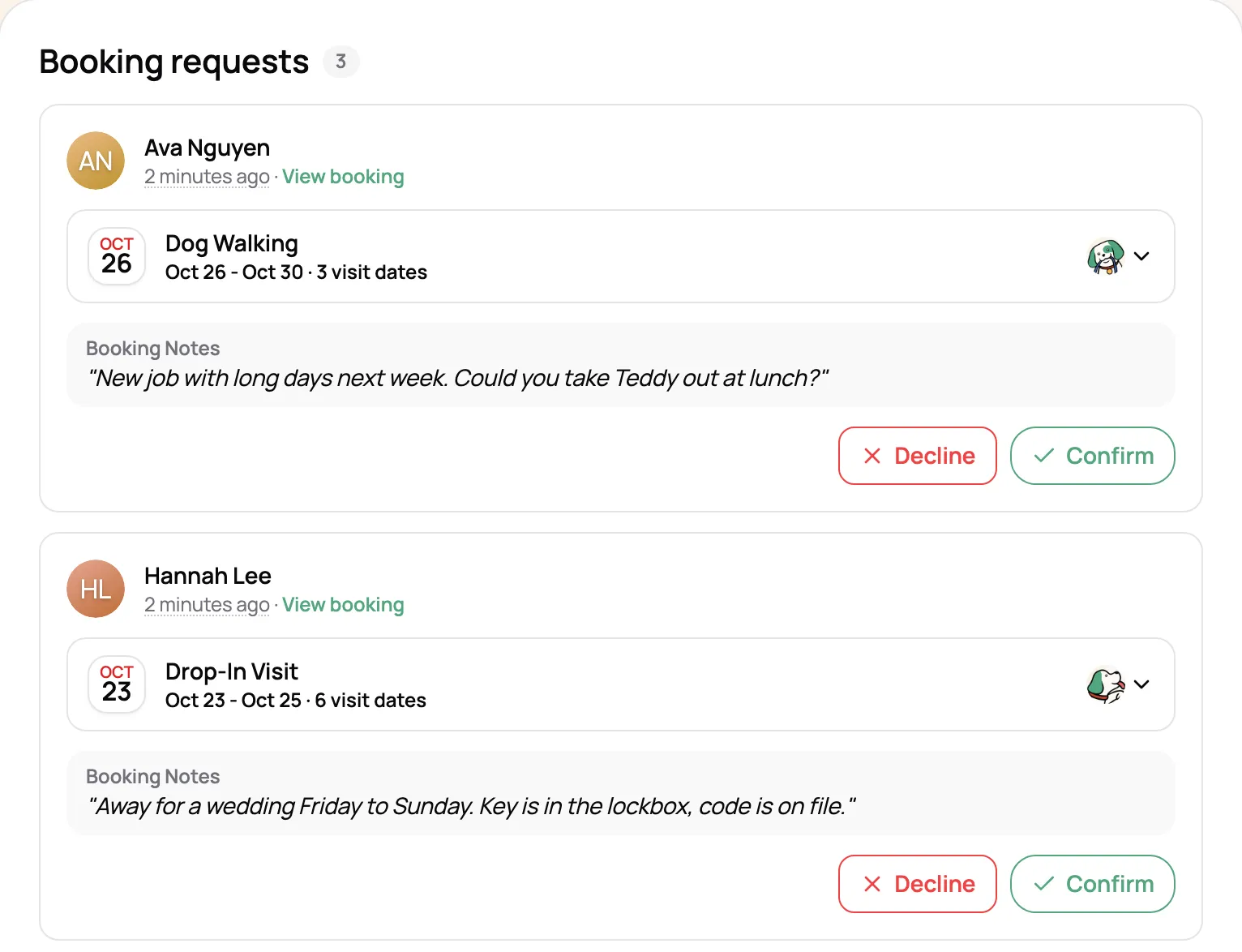Click the timestamp under Ava Nguyen's name
This screenshot has width=1242, height=952.
(207, 177)
